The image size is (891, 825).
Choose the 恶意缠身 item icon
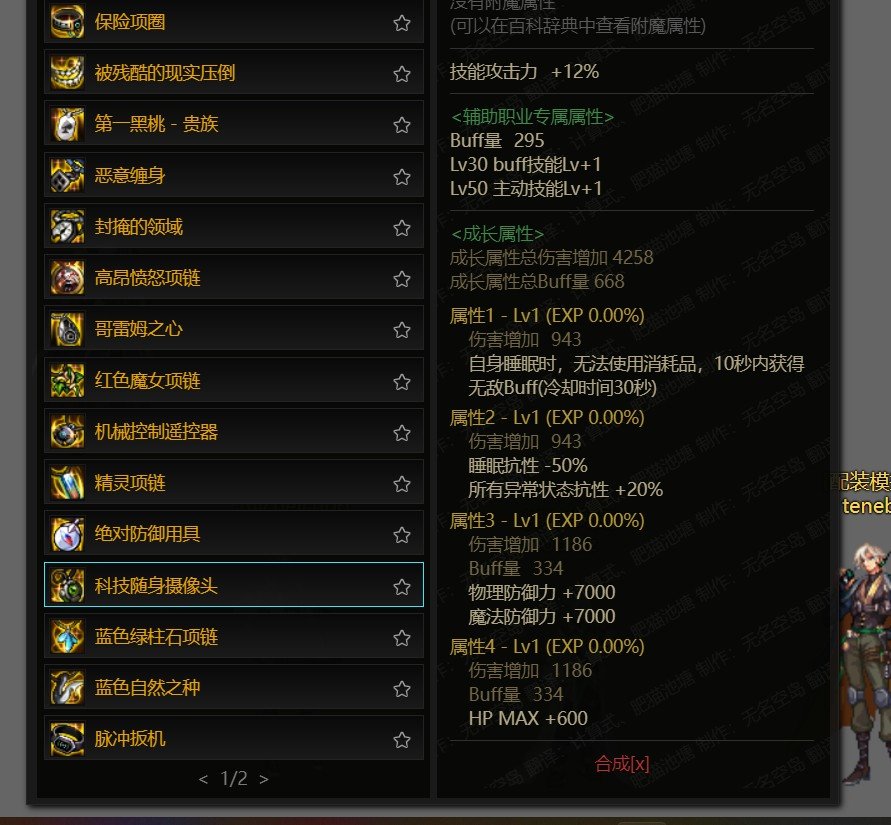tap(67, 175)
